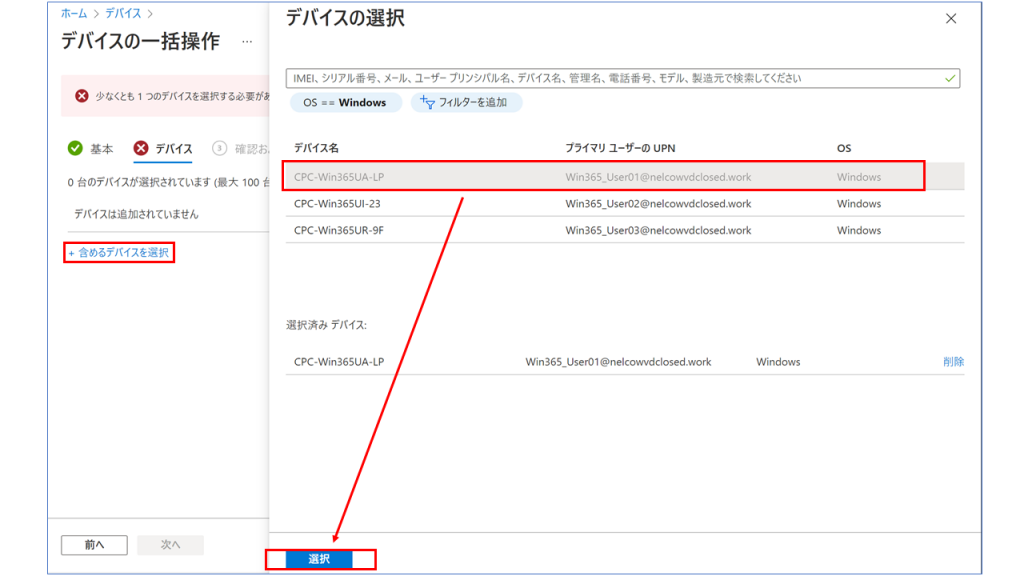
Task: Click green check icon beside 基本
Action: 75,148
